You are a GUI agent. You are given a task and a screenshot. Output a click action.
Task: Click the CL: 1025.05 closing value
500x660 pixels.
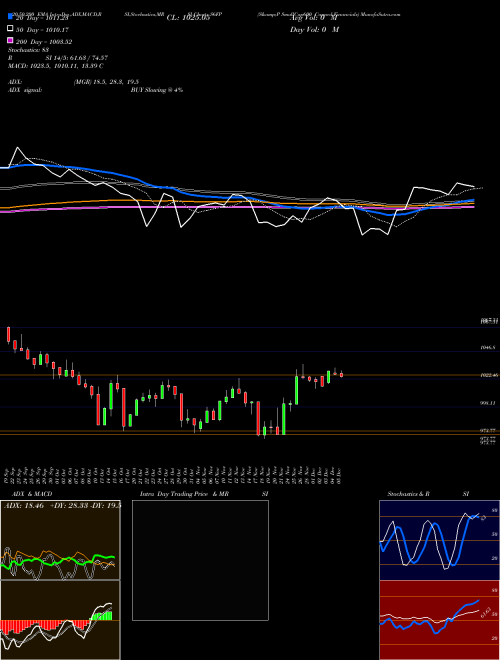[188, 18]
